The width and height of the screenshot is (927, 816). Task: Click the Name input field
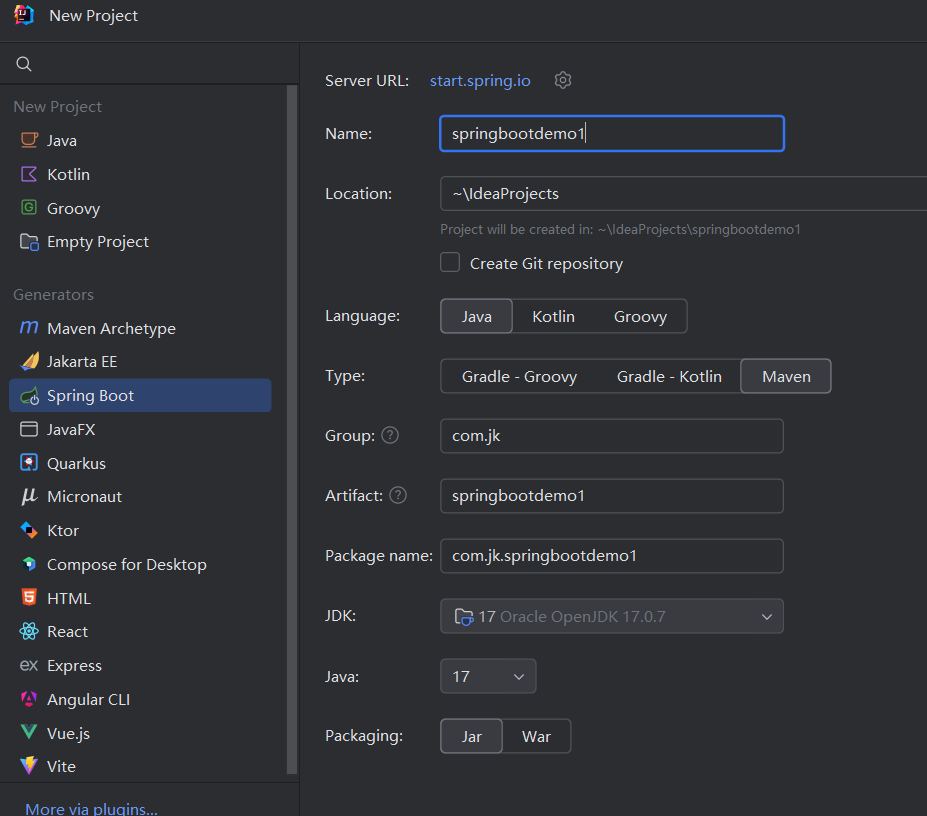[612, 134]
